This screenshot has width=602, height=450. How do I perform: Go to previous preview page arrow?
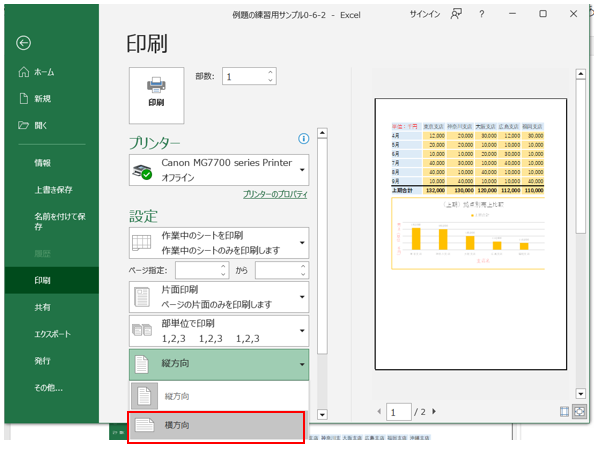coord(377,412)
